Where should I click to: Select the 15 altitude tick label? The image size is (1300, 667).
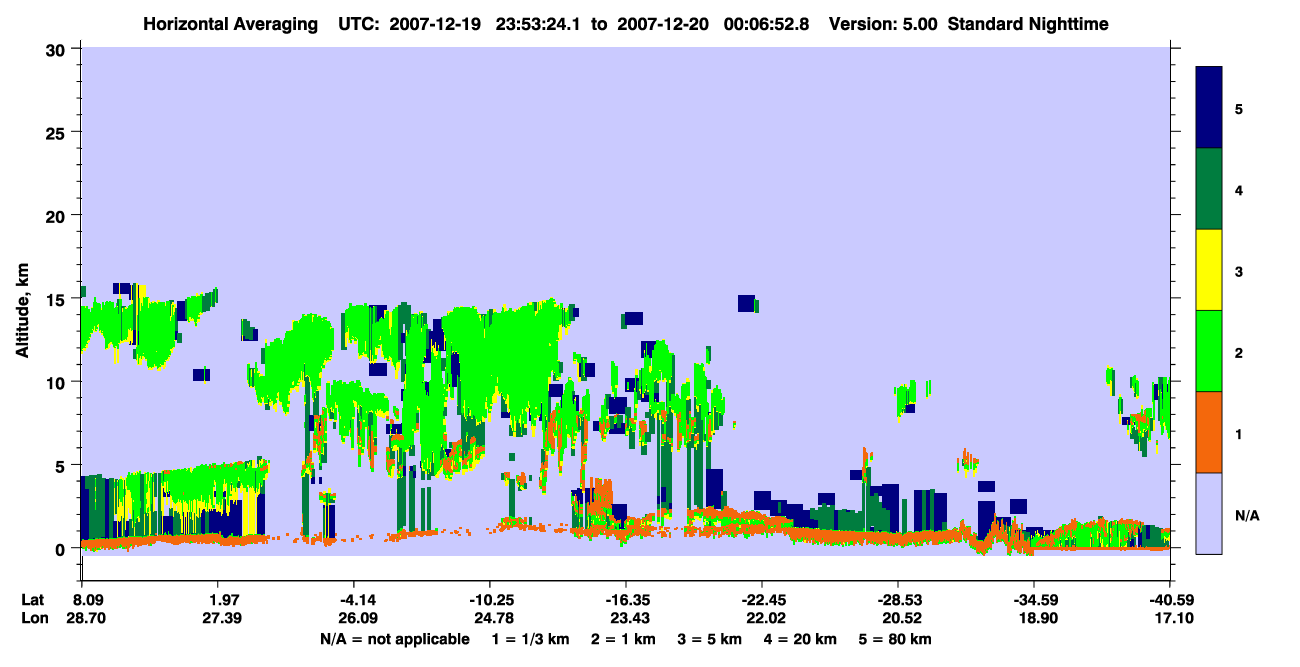tap(57, 299)
